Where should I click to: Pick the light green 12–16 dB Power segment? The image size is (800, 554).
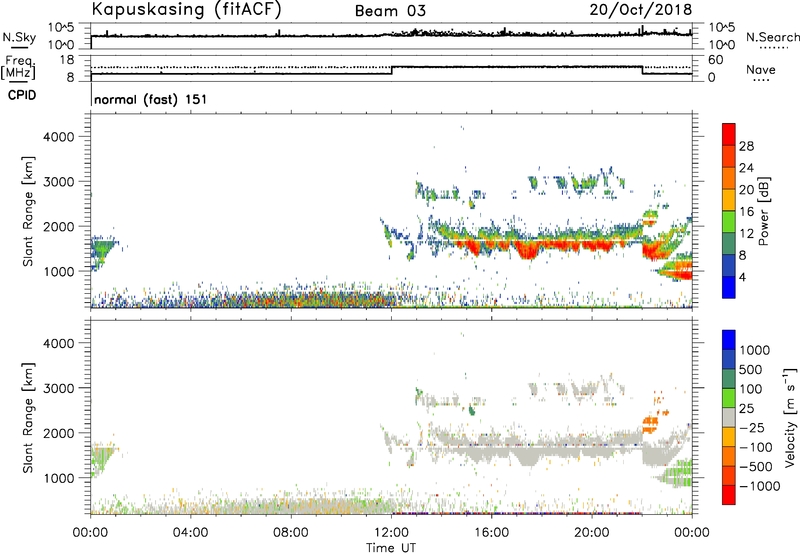(x=729, y=222)
